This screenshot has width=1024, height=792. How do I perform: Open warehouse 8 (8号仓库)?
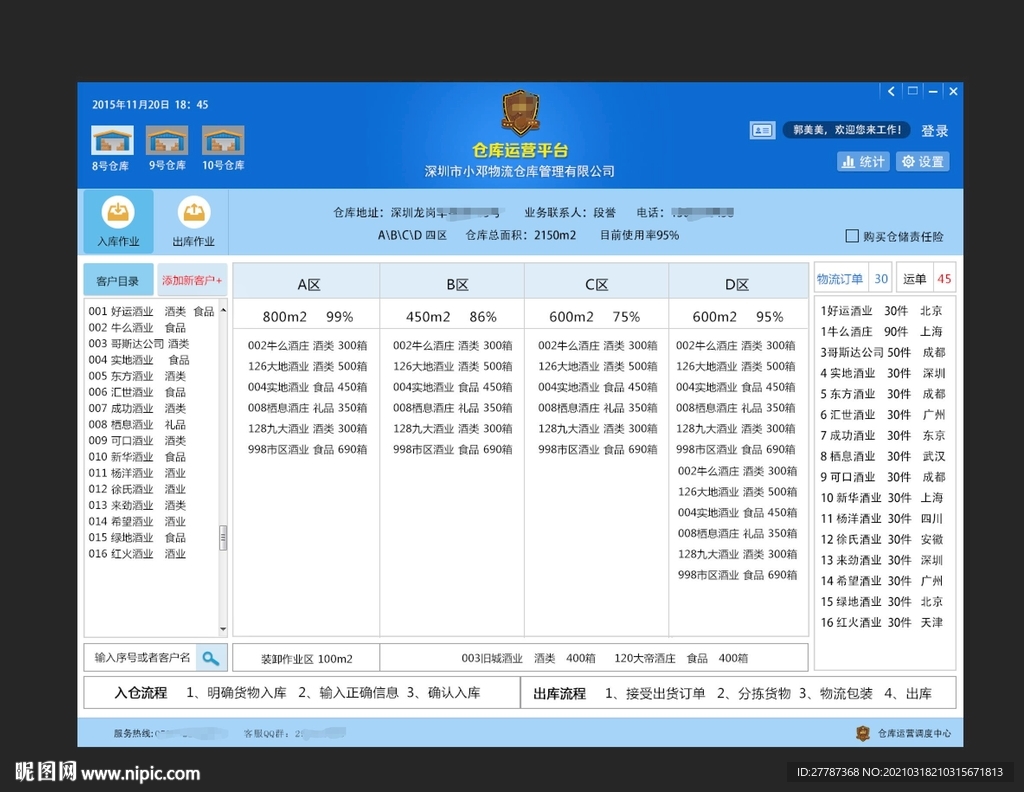(111, 141)
